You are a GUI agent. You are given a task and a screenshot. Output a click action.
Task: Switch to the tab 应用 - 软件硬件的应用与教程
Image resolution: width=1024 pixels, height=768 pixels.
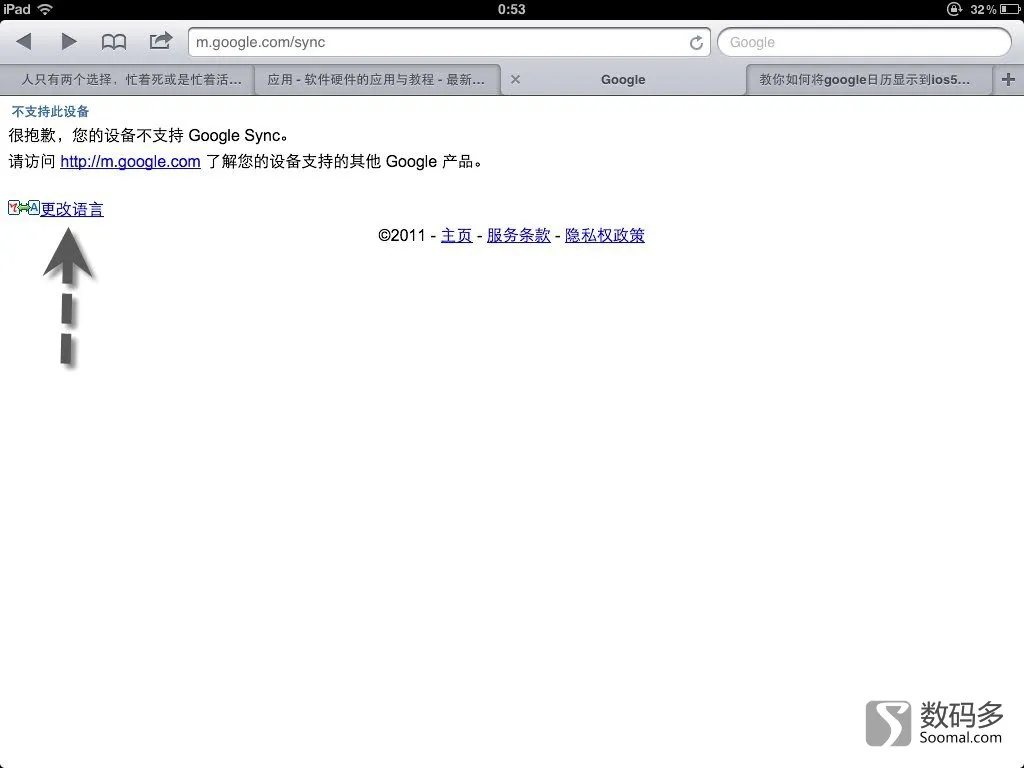coord(377,80)
